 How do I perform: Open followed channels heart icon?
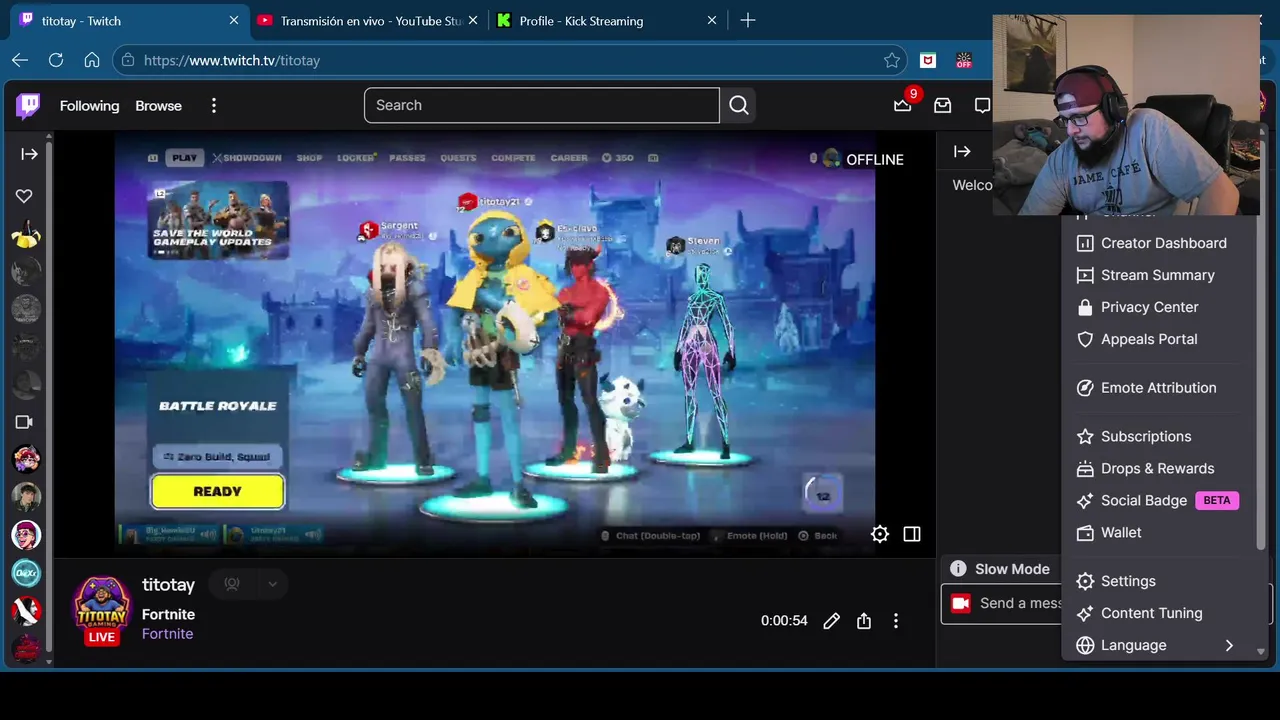coord(24,196)
